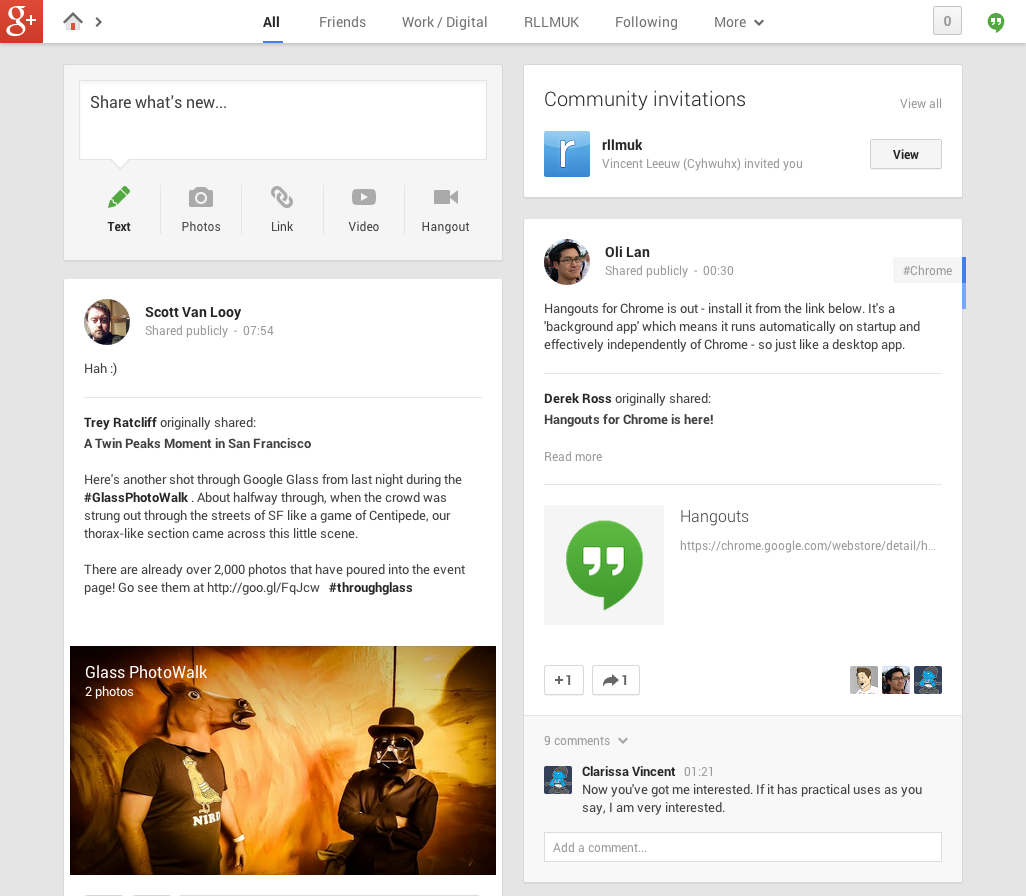Screen dimensions: 1026x896
Task: Click the Share what's new text box
Action: [283, 120]
